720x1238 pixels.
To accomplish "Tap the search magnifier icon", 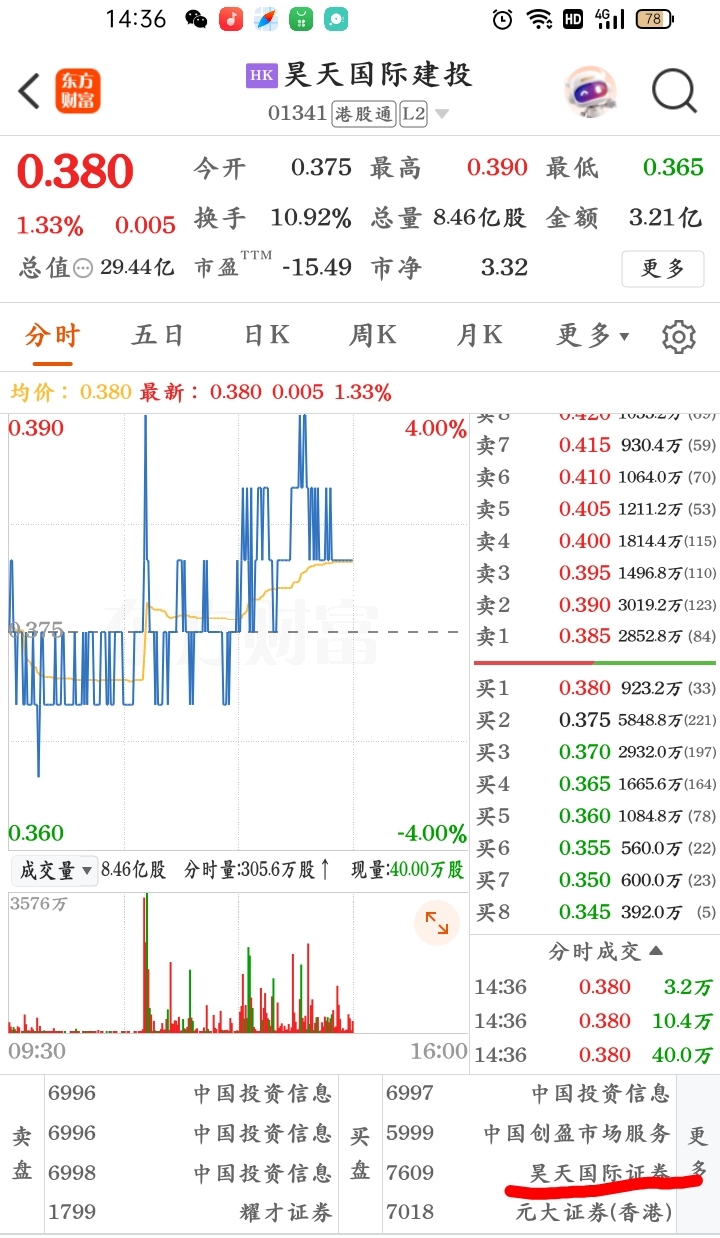I will point(674,92).
